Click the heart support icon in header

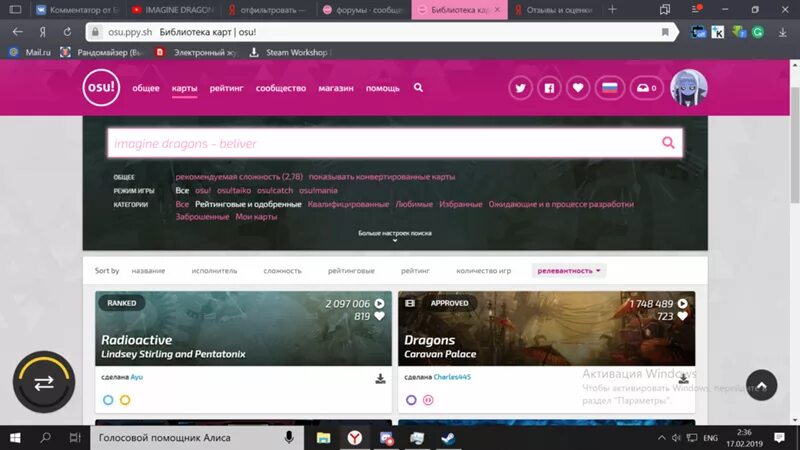tap(578, 88)
